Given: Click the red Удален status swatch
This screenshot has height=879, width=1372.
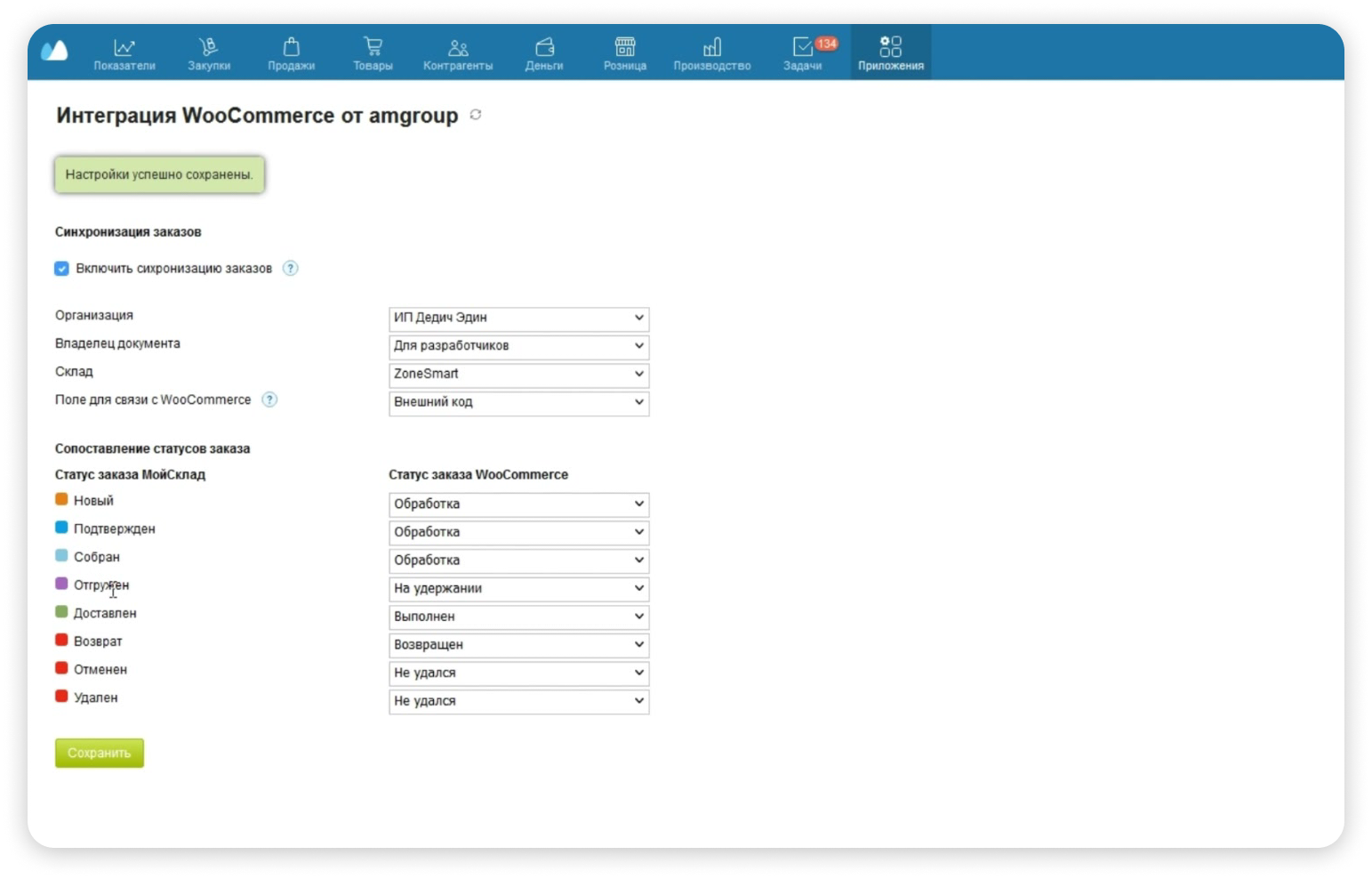Looking at the screenshot, I should point(61,696).
